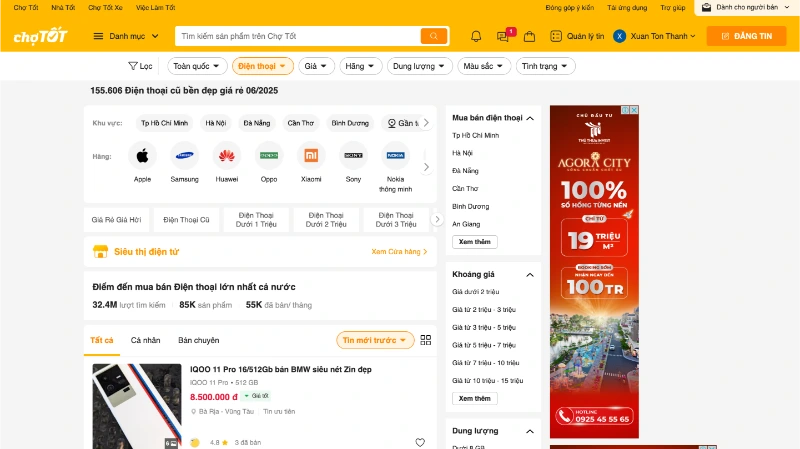Select the Bán chuyên tab
This screenshot has width=800, height=449.
point(198,340)
